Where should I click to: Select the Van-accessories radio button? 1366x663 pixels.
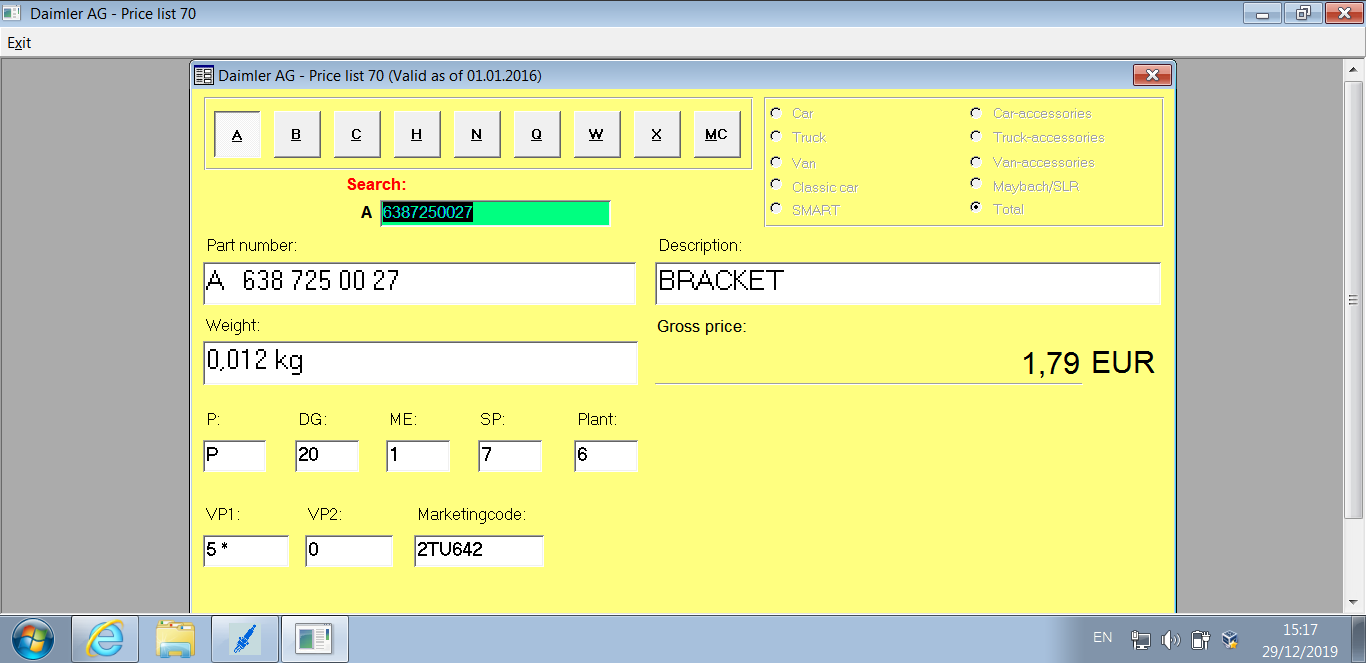point(976,162)
